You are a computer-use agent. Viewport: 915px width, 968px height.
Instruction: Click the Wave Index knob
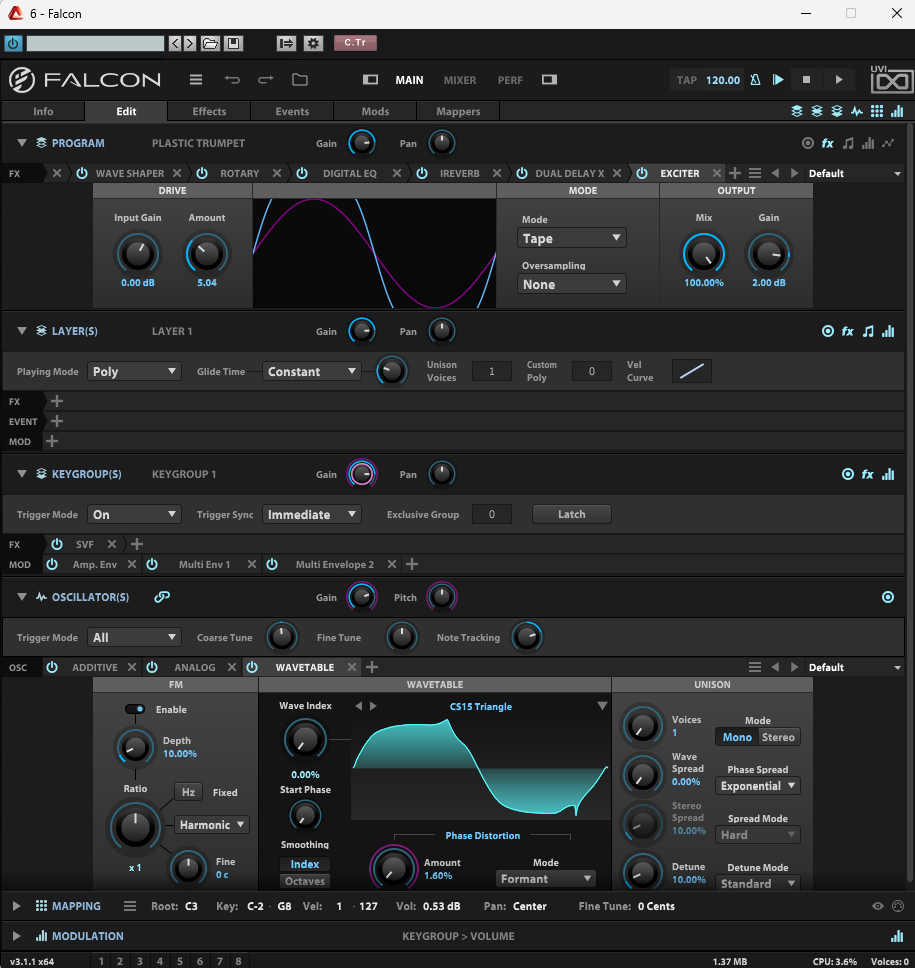coord(305,739)
